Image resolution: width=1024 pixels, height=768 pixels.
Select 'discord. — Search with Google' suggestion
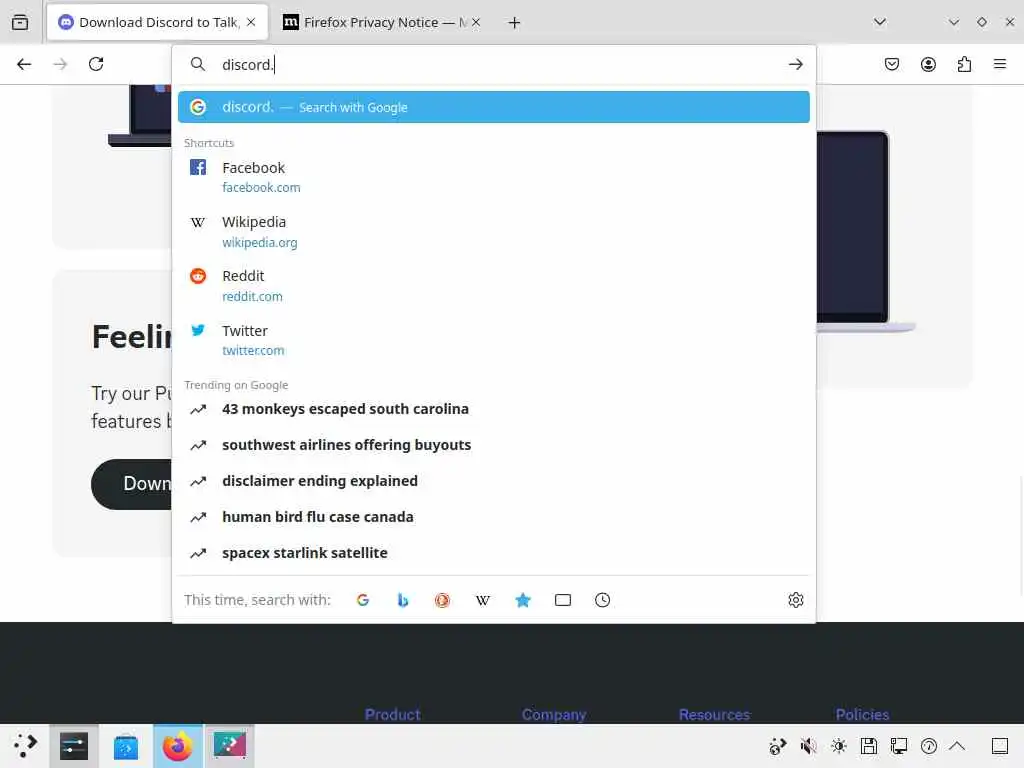coord(494,107)
